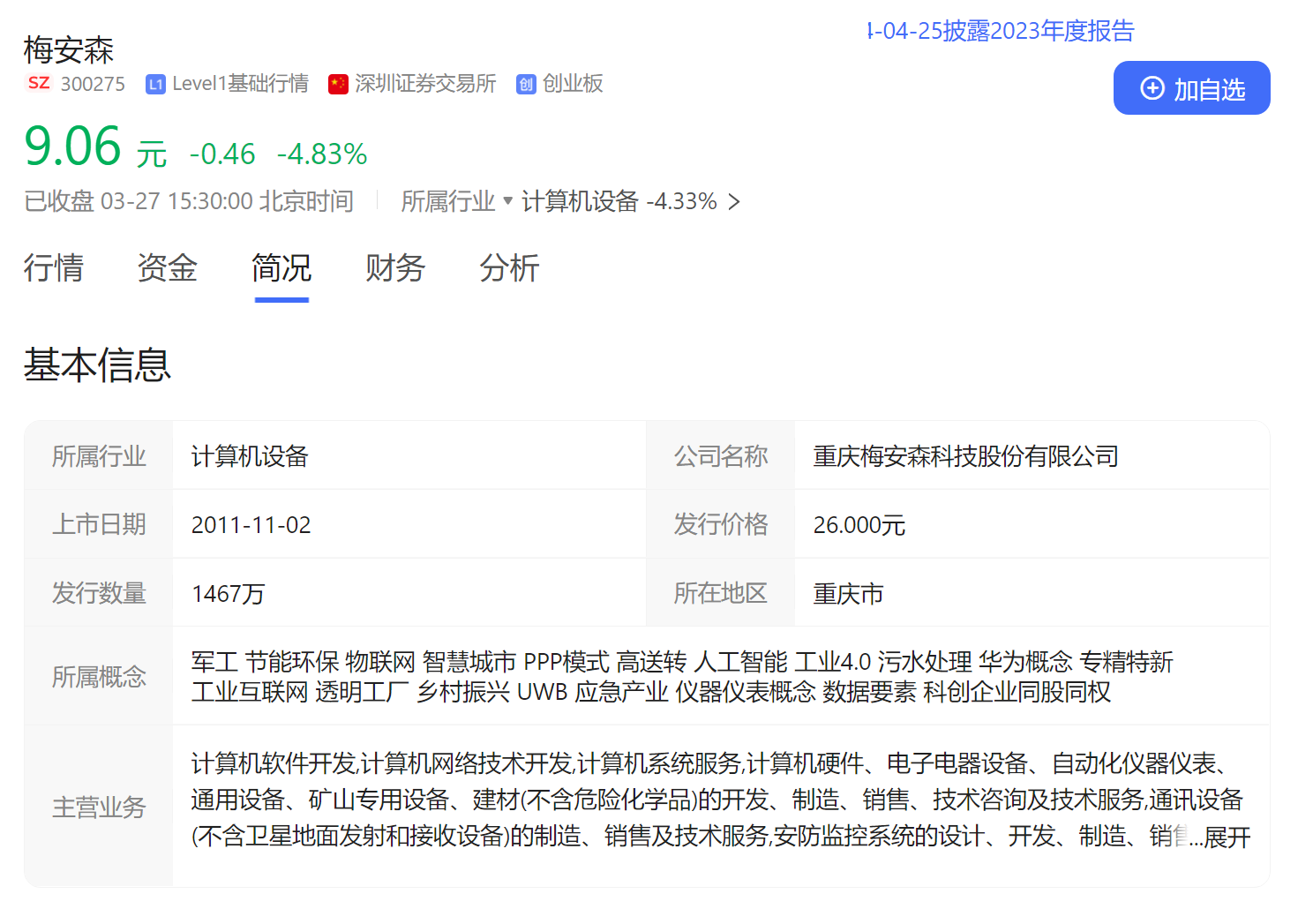Click the PPP模式 concept tag
Screen dimensions: 1298x924
click(x=566, y=662)
